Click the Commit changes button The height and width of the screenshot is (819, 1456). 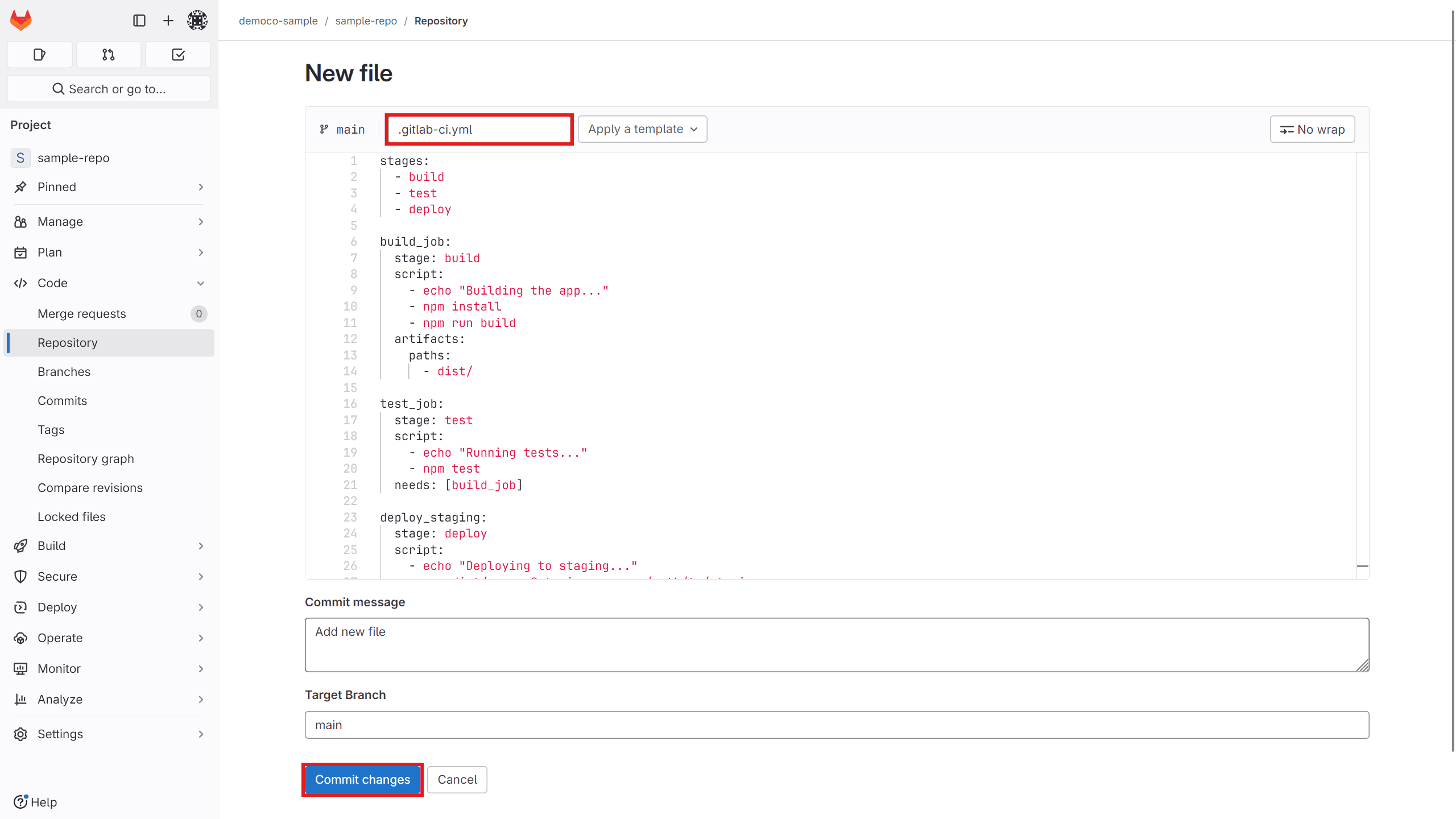pos(362,779)
